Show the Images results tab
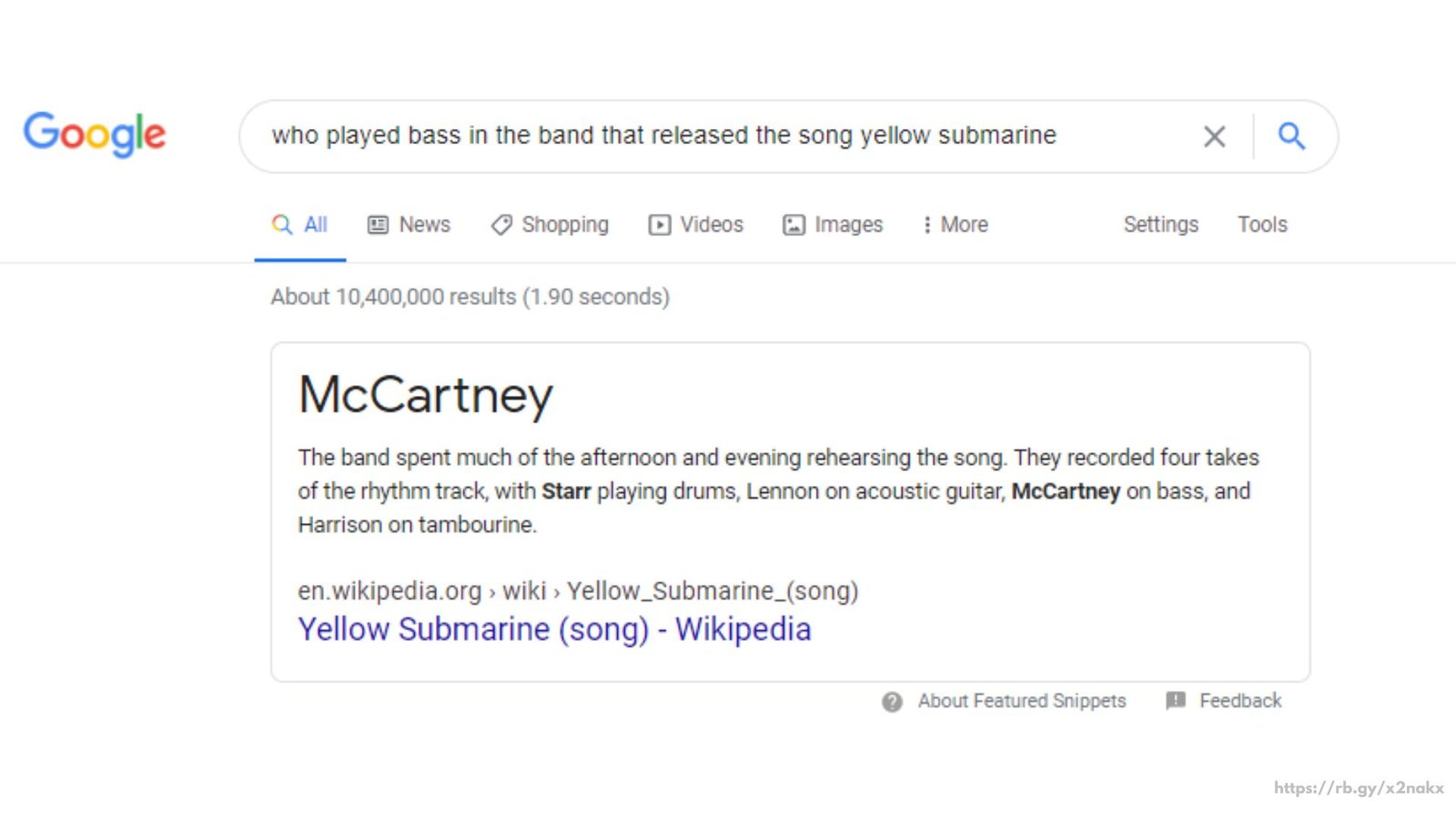 click(x=833, y=225)
